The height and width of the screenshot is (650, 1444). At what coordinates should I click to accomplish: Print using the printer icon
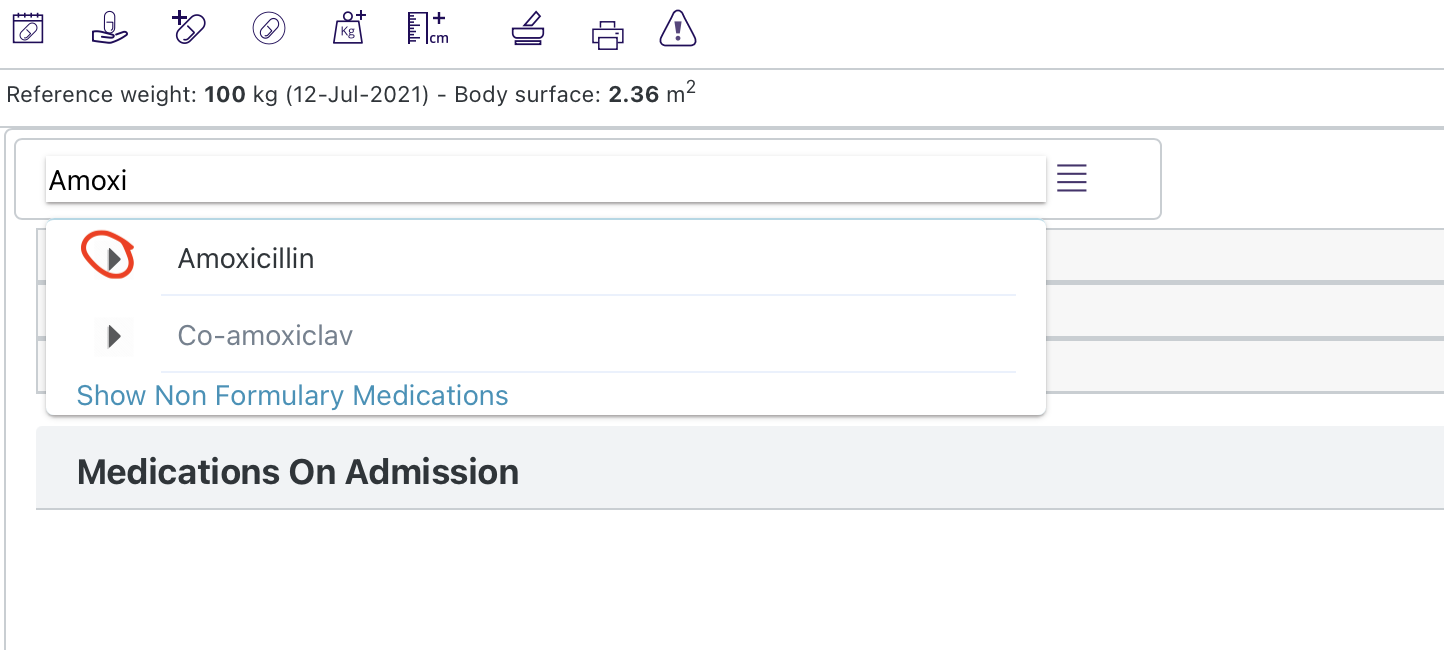607,30
